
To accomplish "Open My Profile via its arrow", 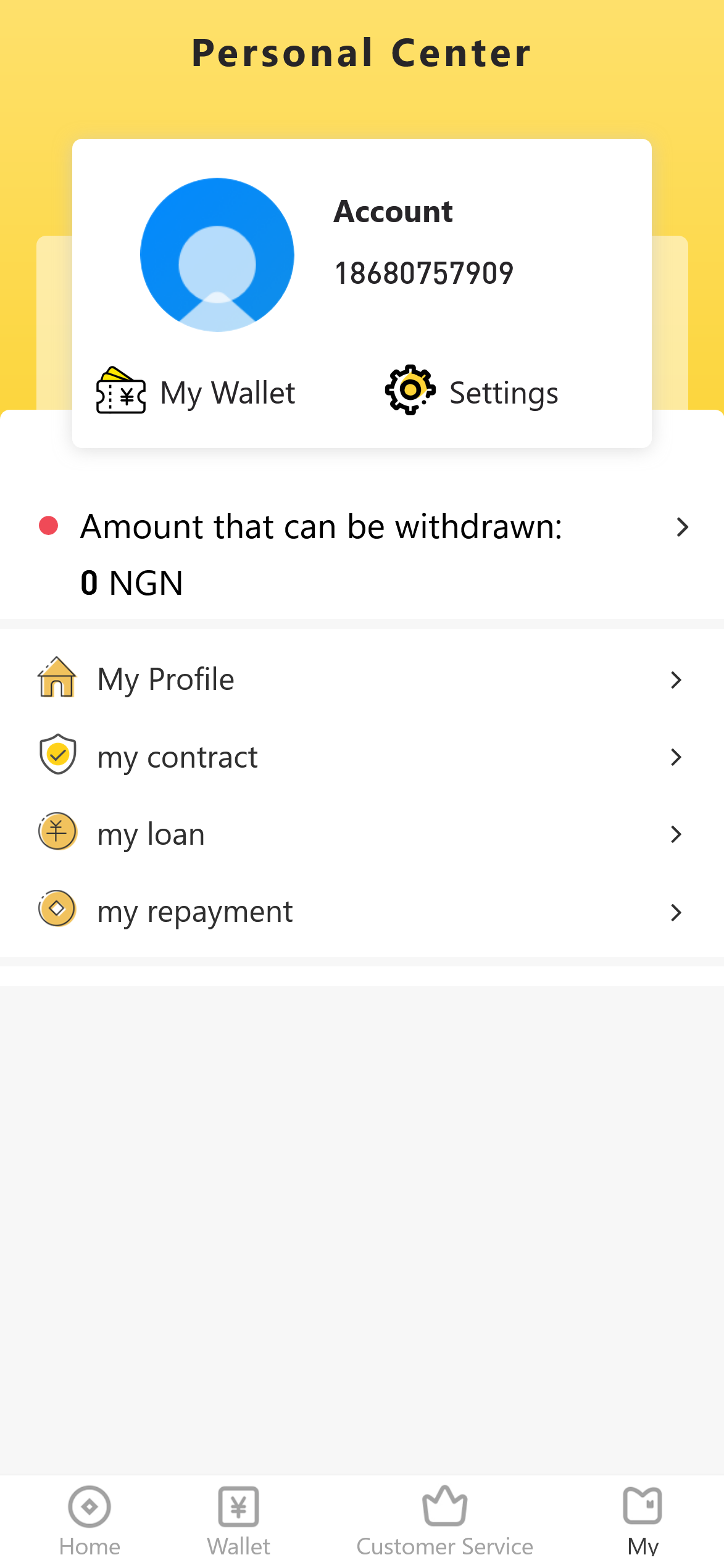I will click(676, 680).
